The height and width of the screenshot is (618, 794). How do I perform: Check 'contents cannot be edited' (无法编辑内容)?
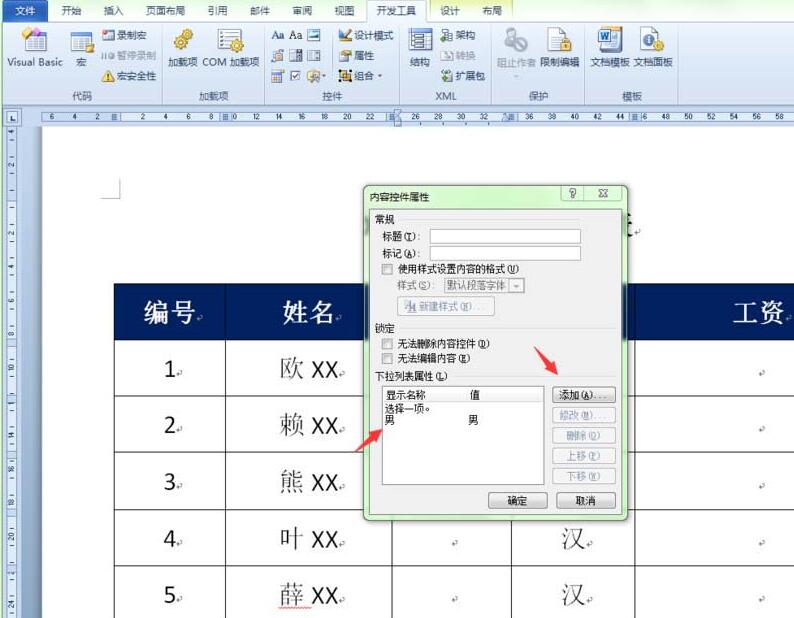pos(387,359)
